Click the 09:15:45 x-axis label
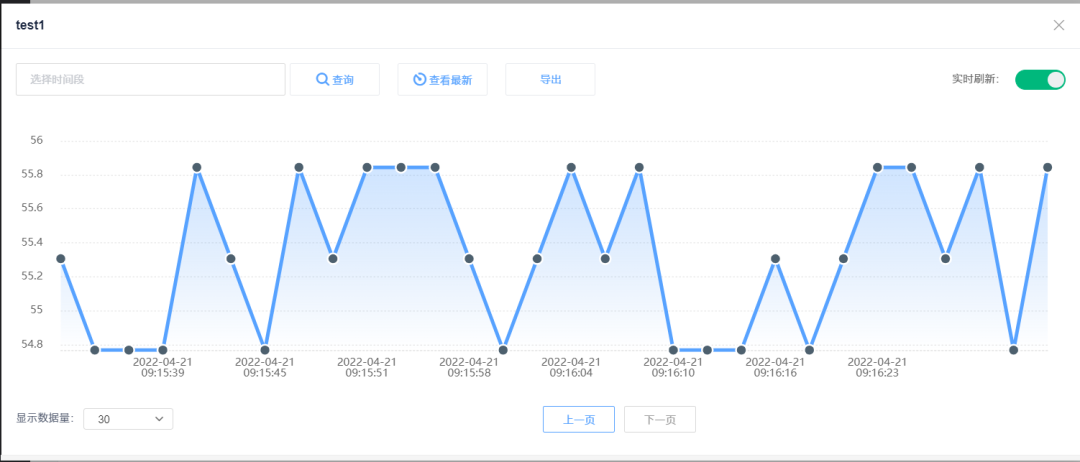1080x462 pixels. click(x=264, y=368)
